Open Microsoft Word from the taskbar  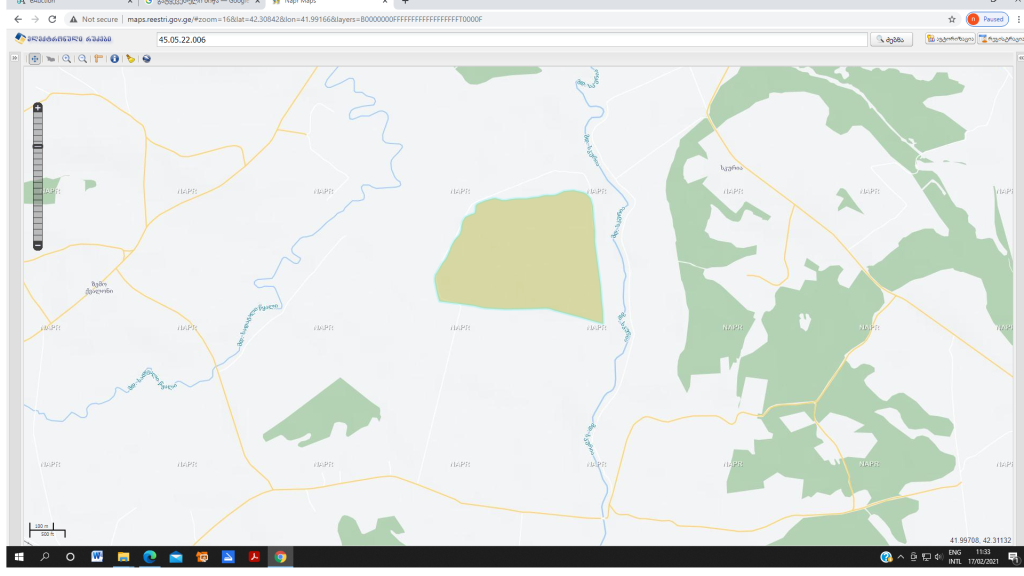click(97, 557)
